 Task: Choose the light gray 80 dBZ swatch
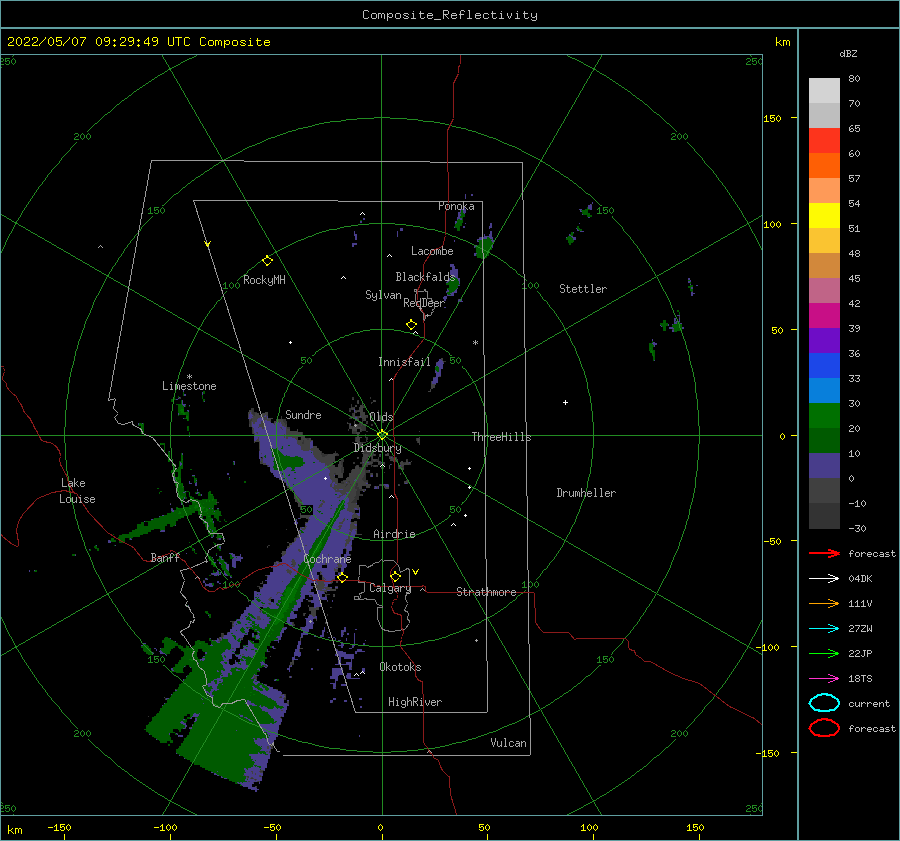tap(824, 90)
